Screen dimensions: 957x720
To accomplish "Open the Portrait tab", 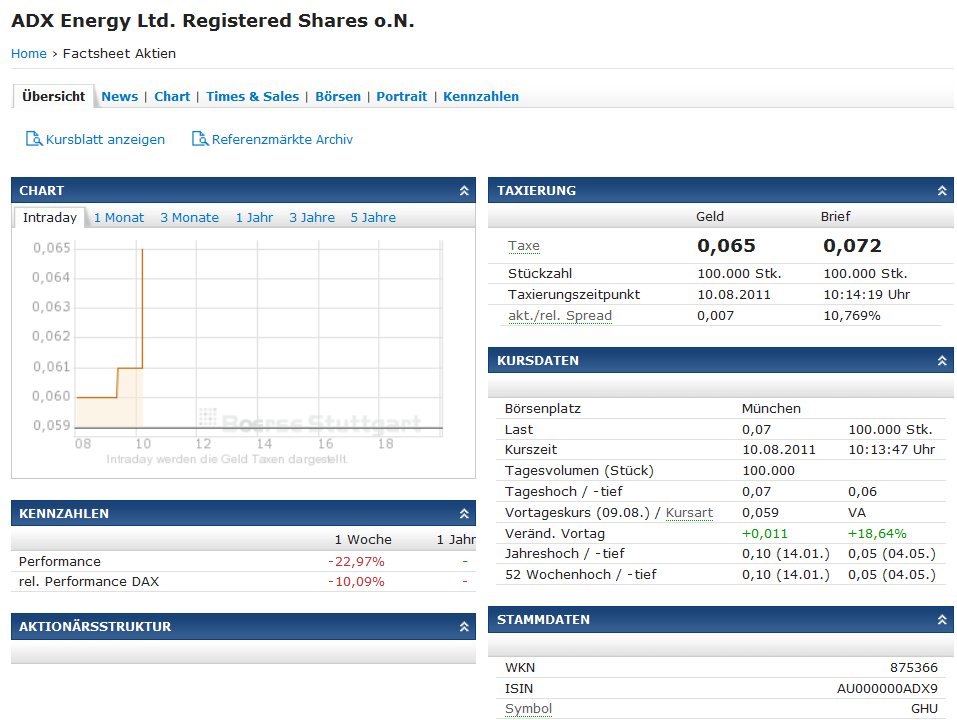I will click(401, 96).
